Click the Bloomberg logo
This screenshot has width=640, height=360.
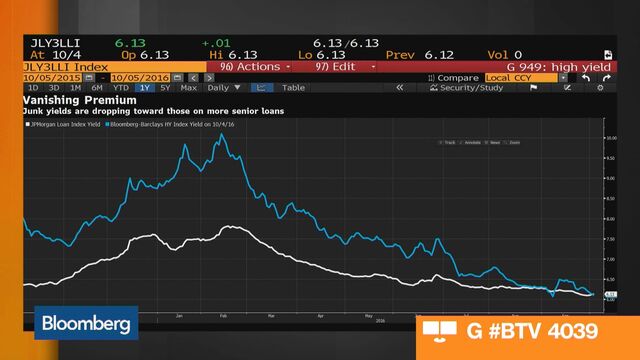click(86, 323)
